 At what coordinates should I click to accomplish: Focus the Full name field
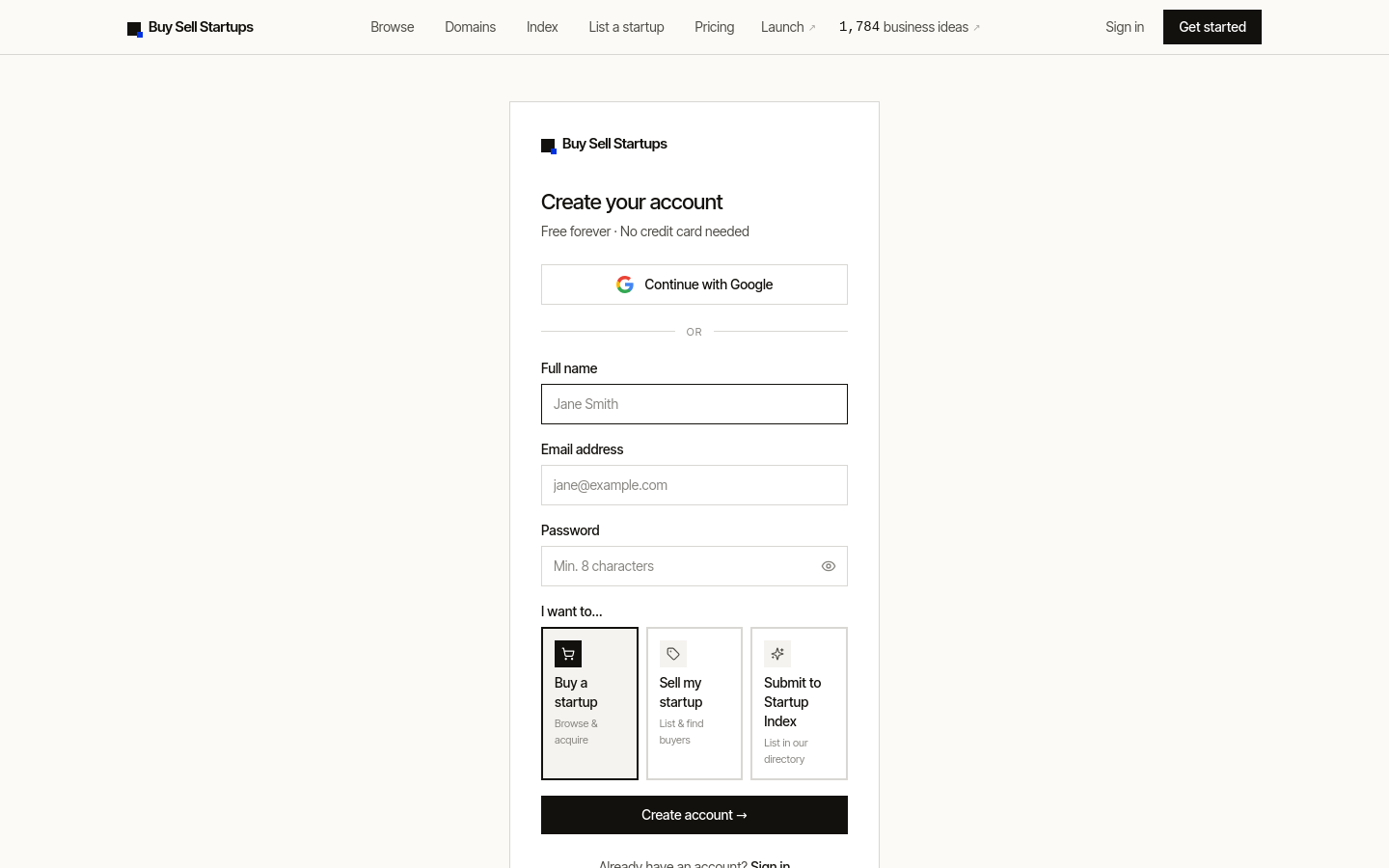[694, 404]
